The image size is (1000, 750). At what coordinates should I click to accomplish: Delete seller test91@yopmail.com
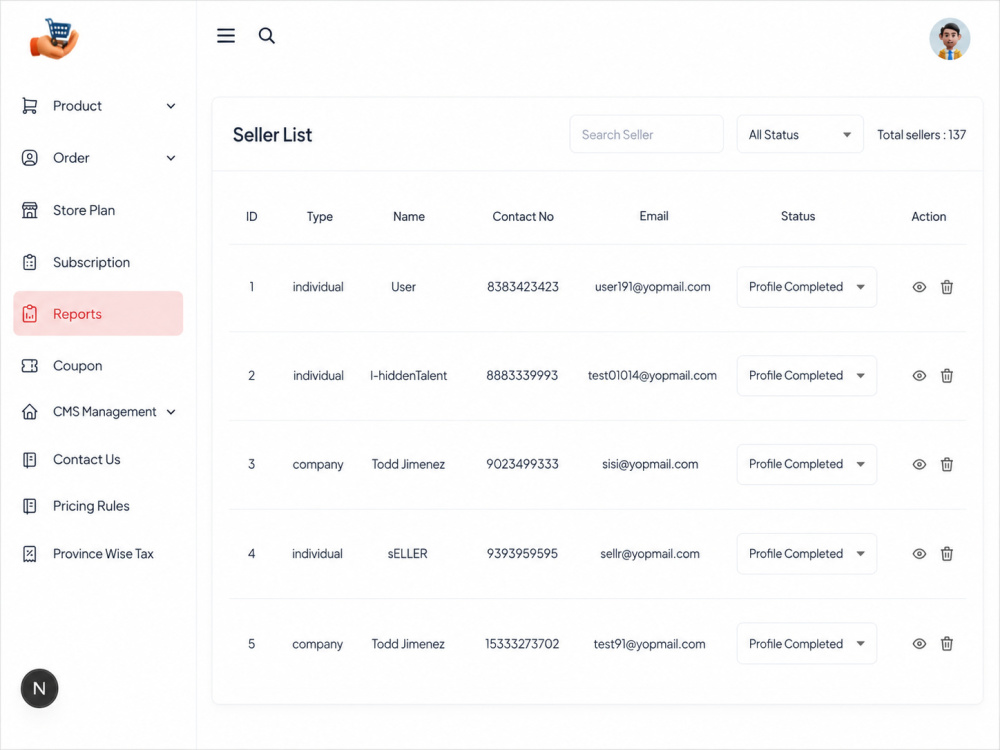click(x=947, y=643)
